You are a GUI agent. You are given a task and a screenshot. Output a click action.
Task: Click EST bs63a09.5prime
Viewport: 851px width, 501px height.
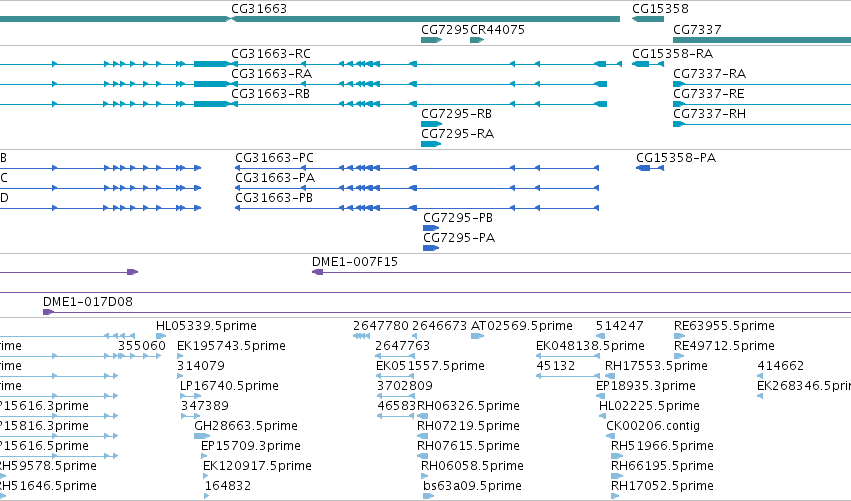pos(472,486)
